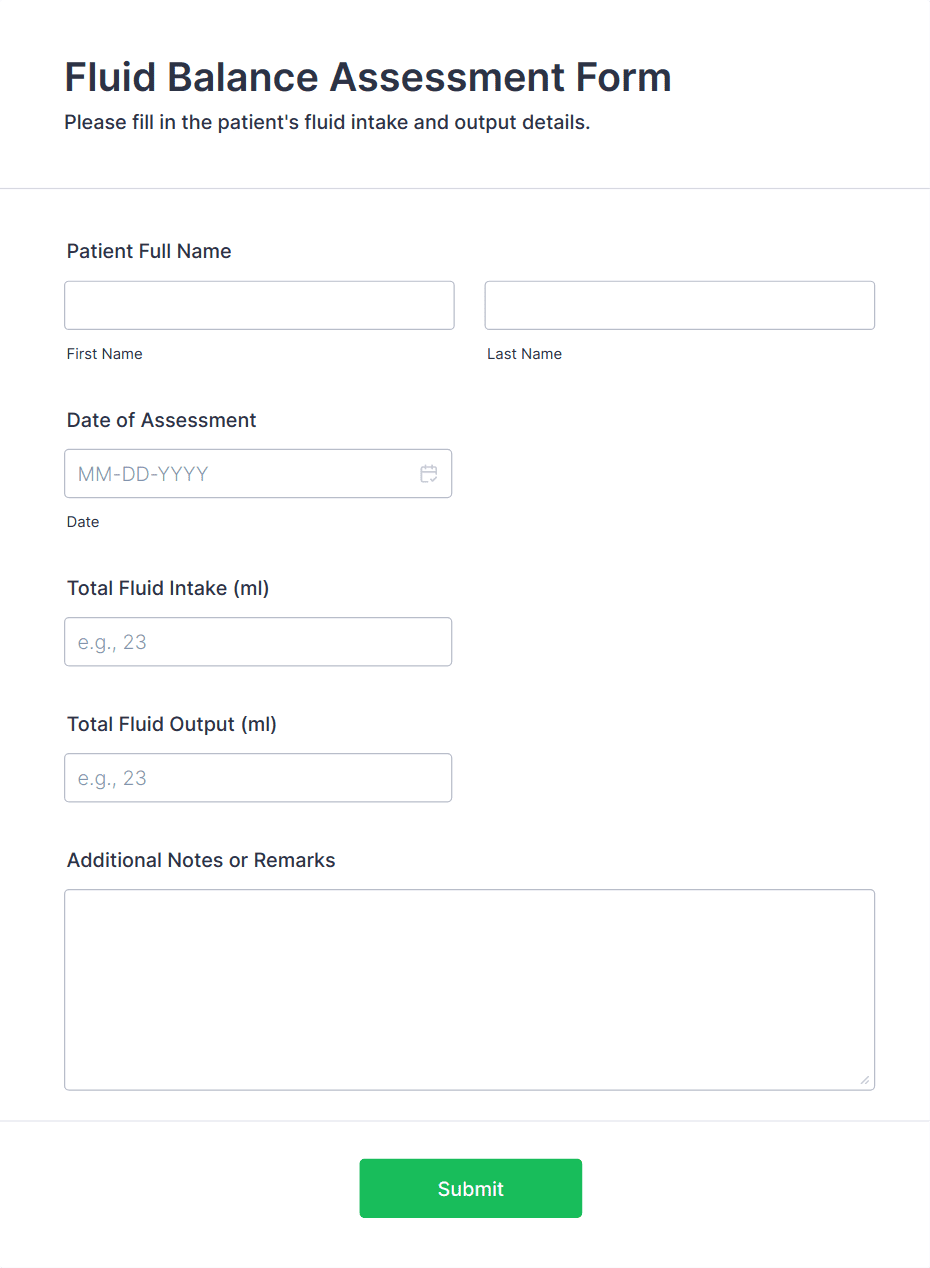The height and width of the screenshot is (1268, 930).
Task: Click the Total Fluid Intake (ml) label
Action: click(x=167, y=588)
